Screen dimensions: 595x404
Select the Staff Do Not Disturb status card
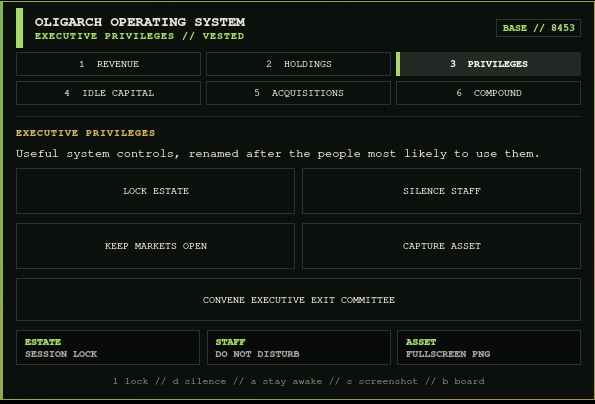[x=299, y=347]
